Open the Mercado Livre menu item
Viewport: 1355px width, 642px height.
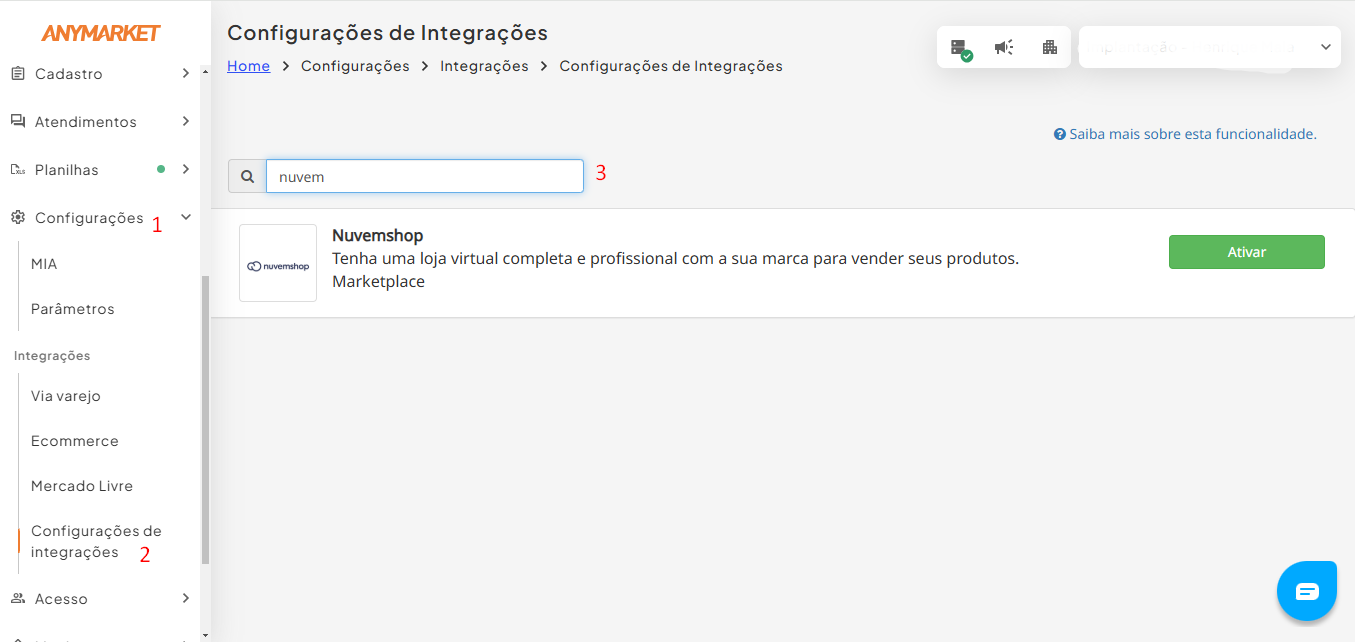coord(82,486)
